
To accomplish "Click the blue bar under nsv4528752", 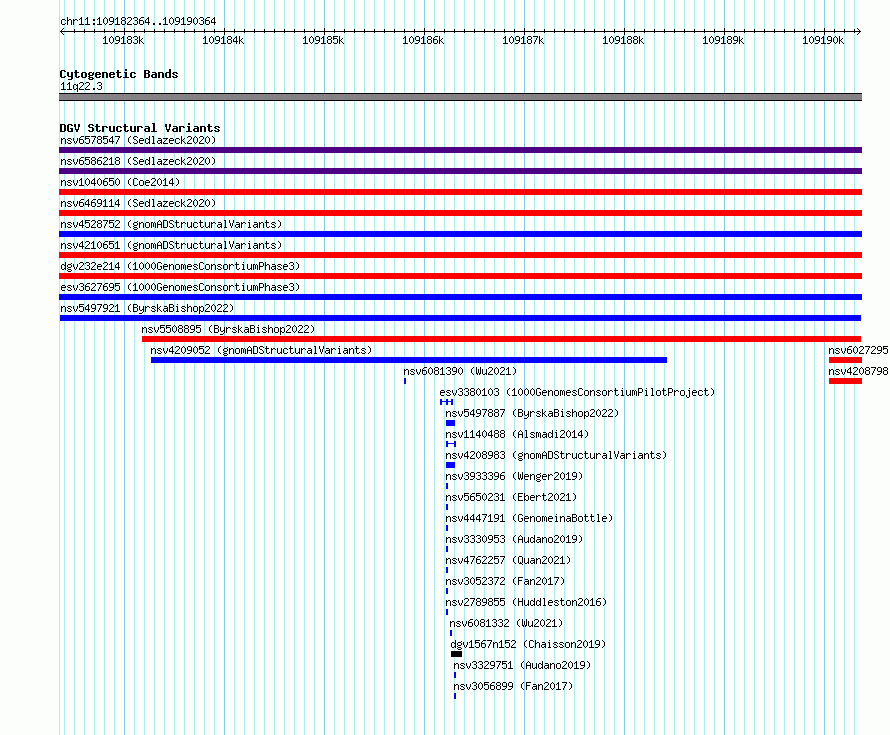I will [460, 234].
